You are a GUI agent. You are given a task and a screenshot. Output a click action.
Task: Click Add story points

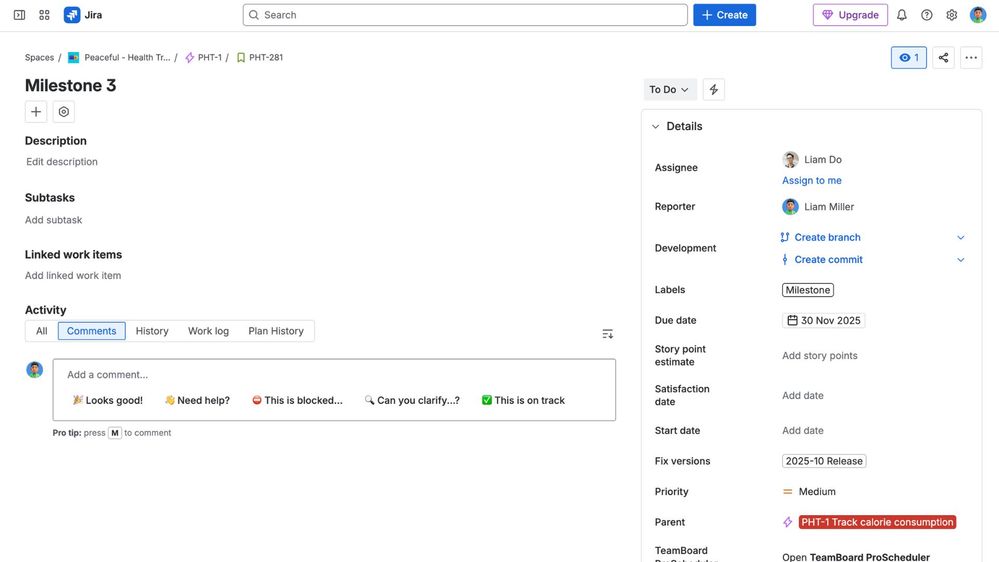[819, 356]
